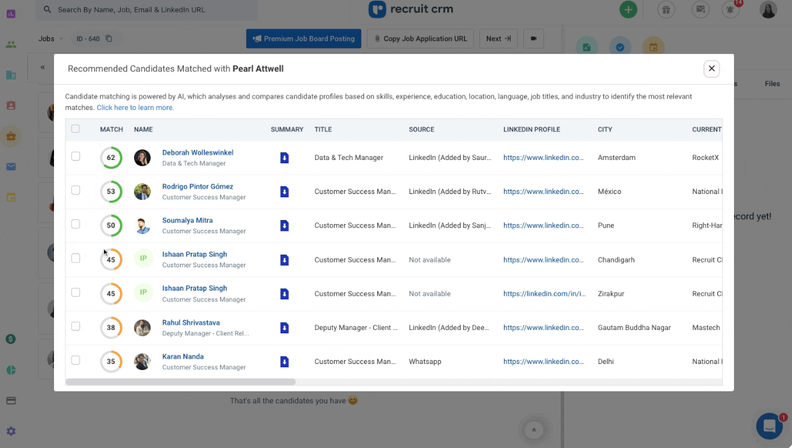This screenshot has width=792, height=448.
Task: Select checkbox for Rahul Shrivastava
Action: (75, 326)
